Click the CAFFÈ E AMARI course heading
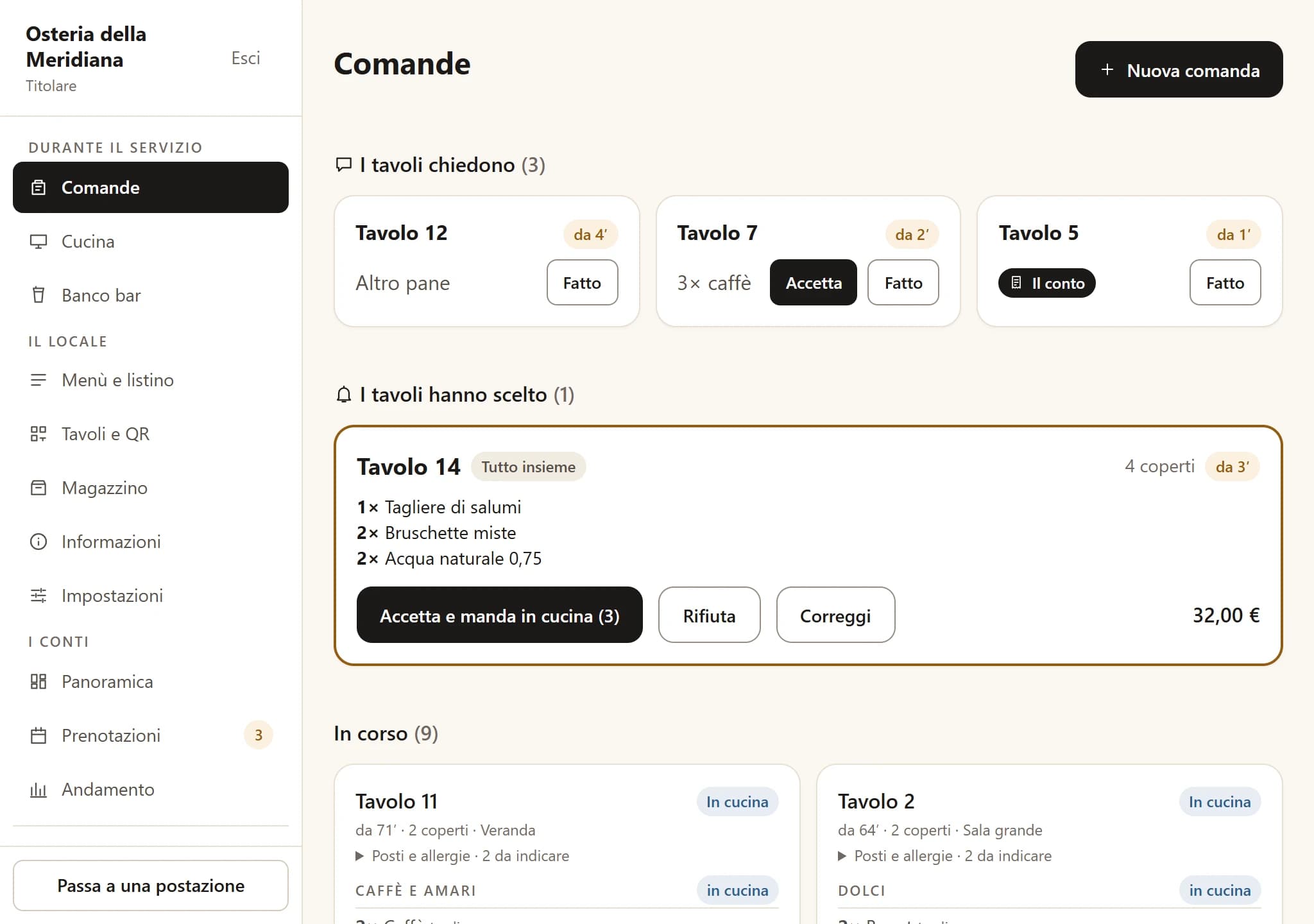Screen dimensions: 1314x924 click(416, 891)
